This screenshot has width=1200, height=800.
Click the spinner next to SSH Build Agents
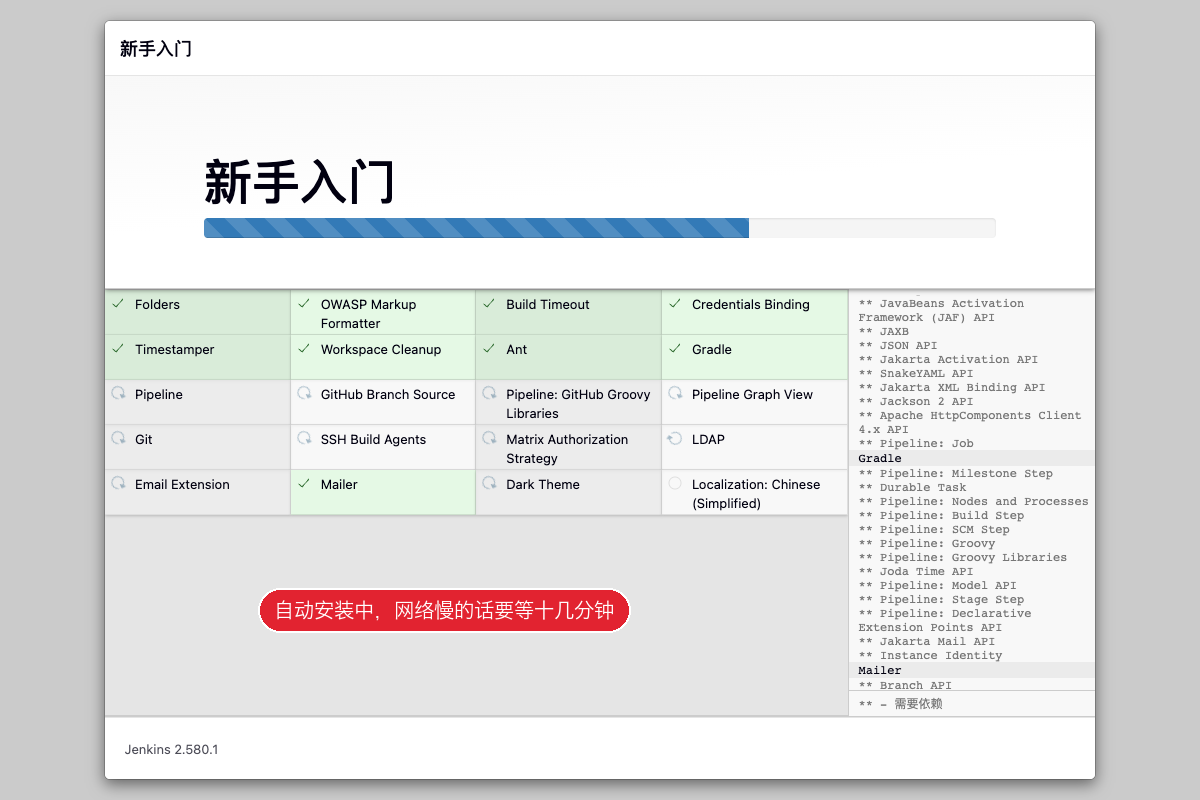tap(304, 439)
